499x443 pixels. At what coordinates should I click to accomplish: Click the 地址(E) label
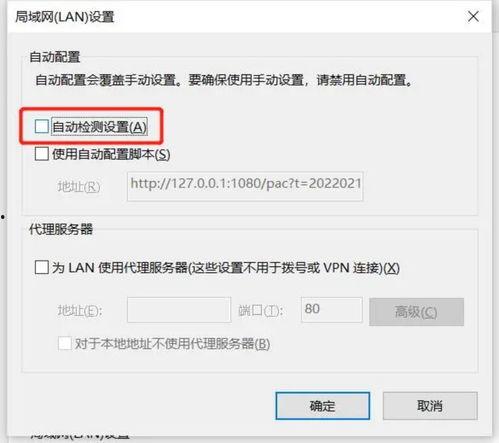80,311
